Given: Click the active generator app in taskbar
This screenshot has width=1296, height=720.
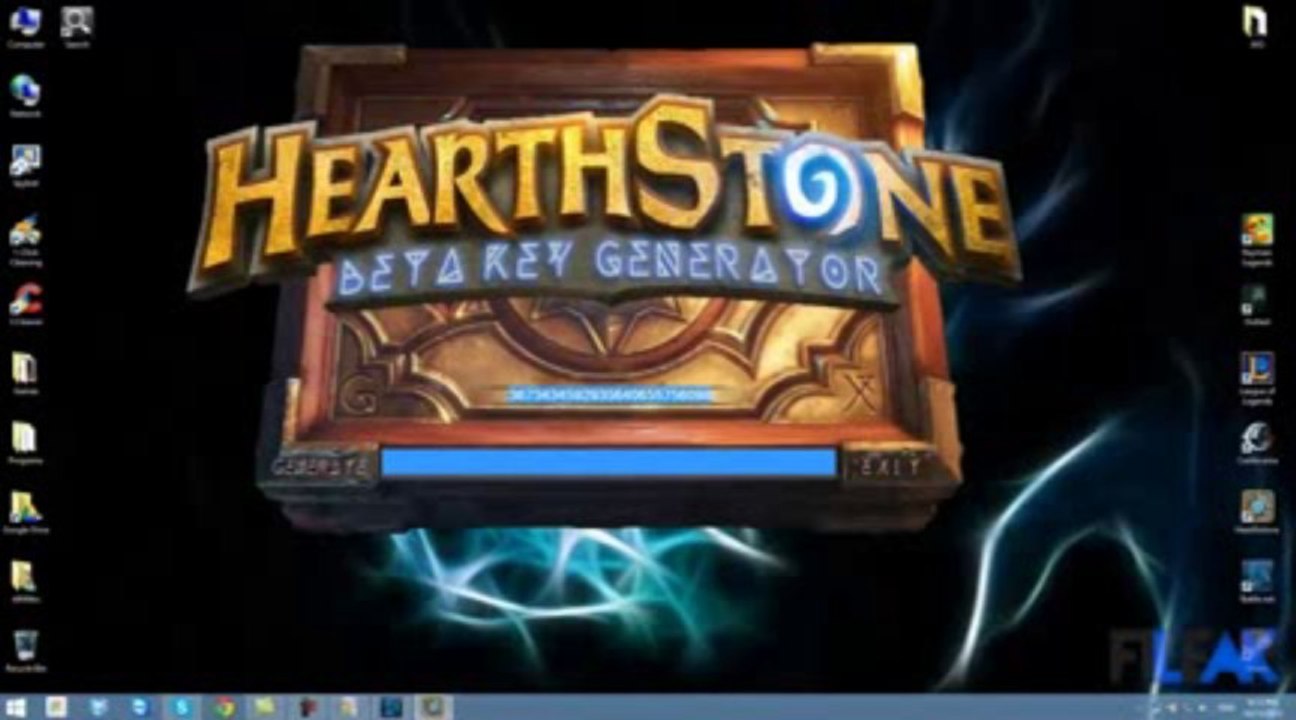Looking at the screenshot, I should [434, 708].
